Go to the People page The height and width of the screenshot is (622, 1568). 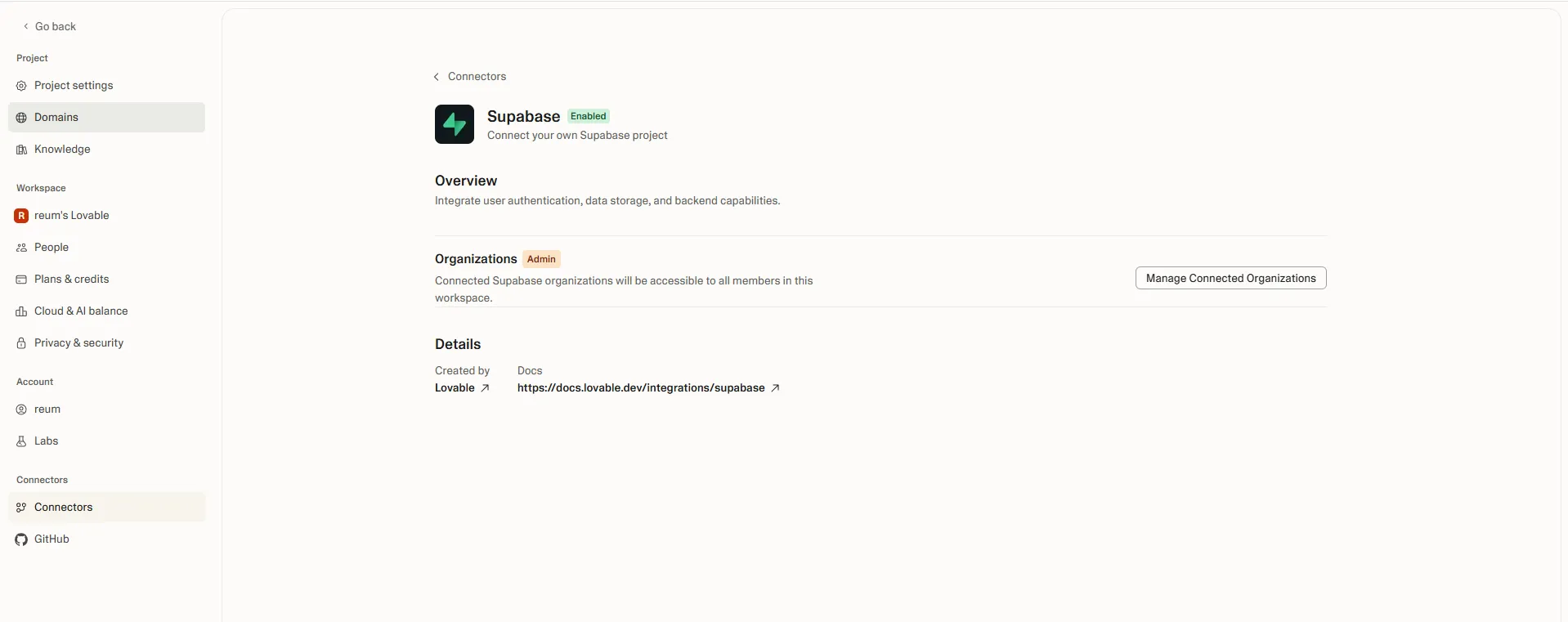coord(106,248)
